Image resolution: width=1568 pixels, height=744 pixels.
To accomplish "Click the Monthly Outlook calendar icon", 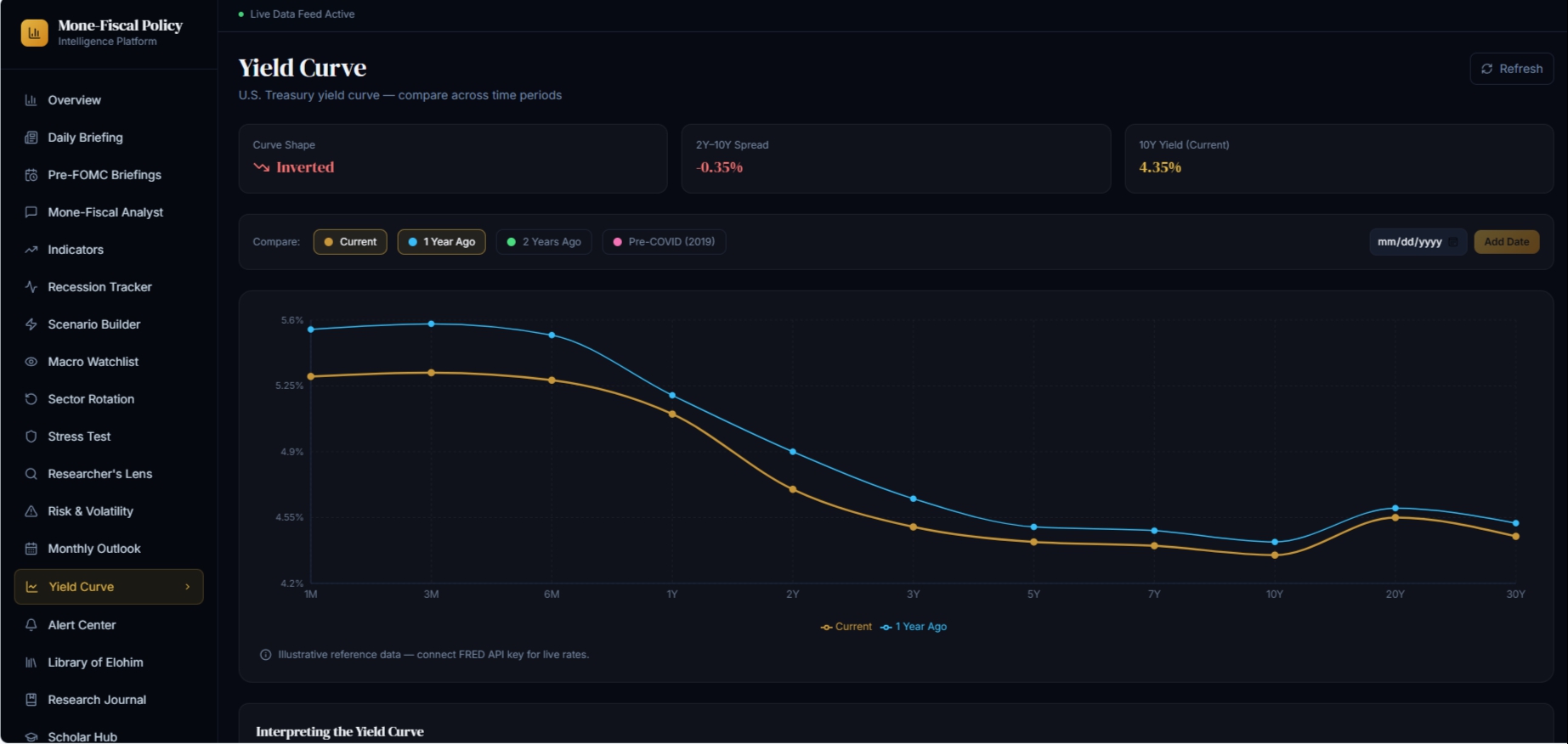I will [31, 549].
